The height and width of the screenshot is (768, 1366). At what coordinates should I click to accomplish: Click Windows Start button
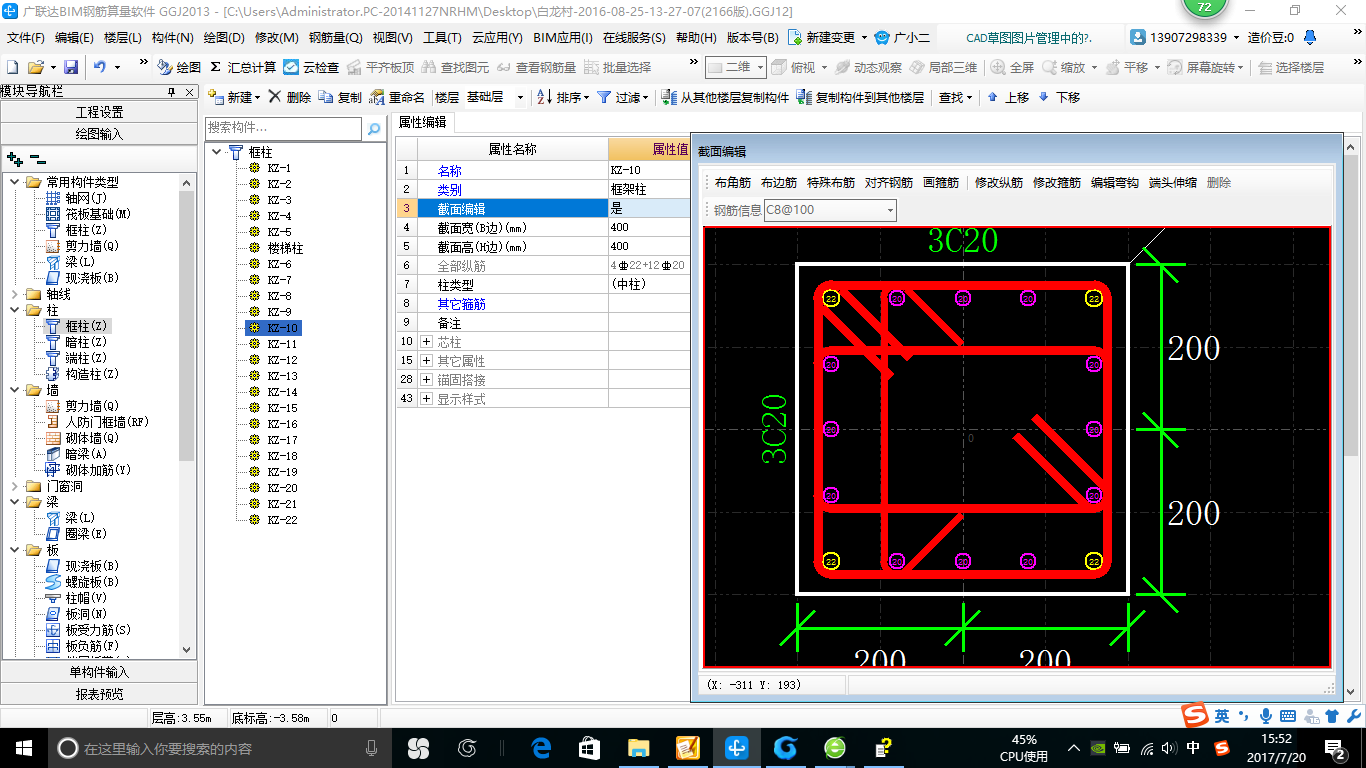[x=23, y=748]
